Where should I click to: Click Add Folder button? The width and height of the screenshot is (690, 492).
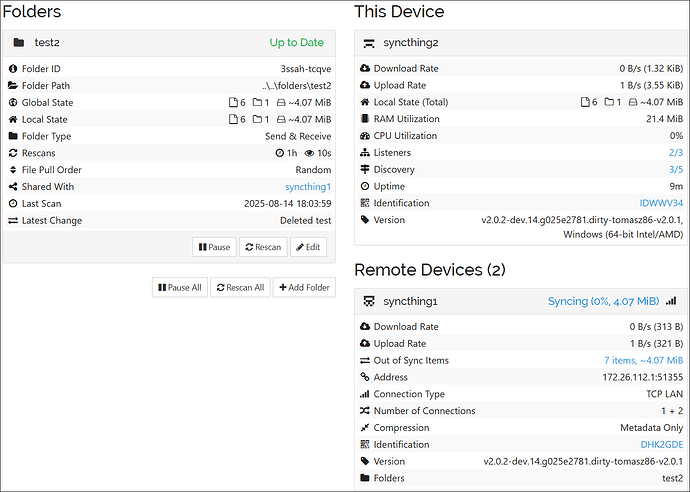(304, 287)
